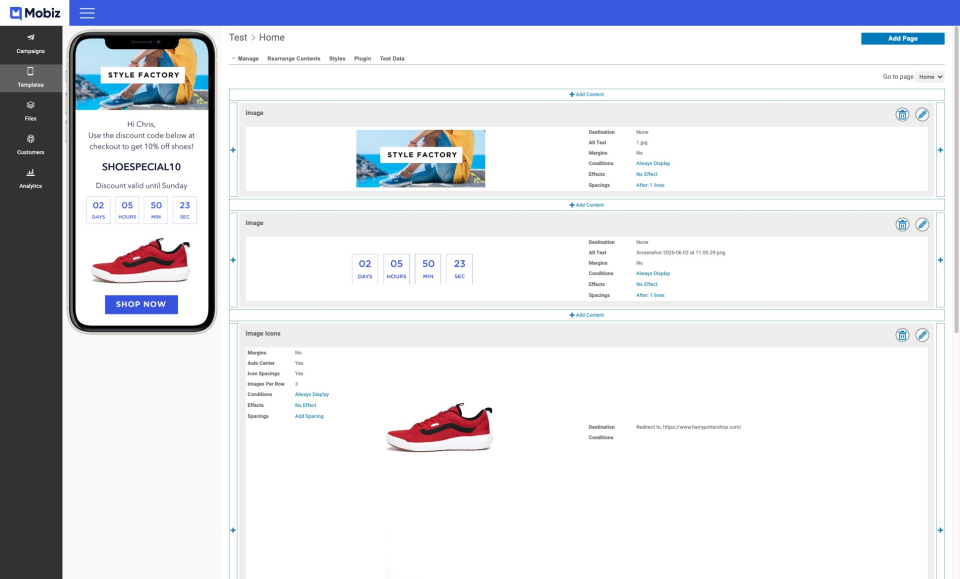Open the hamburger menu in top bar
Image resolution: width=960 pixels, height=579 pixels.
pyautogui.click(x=87, y=13)
